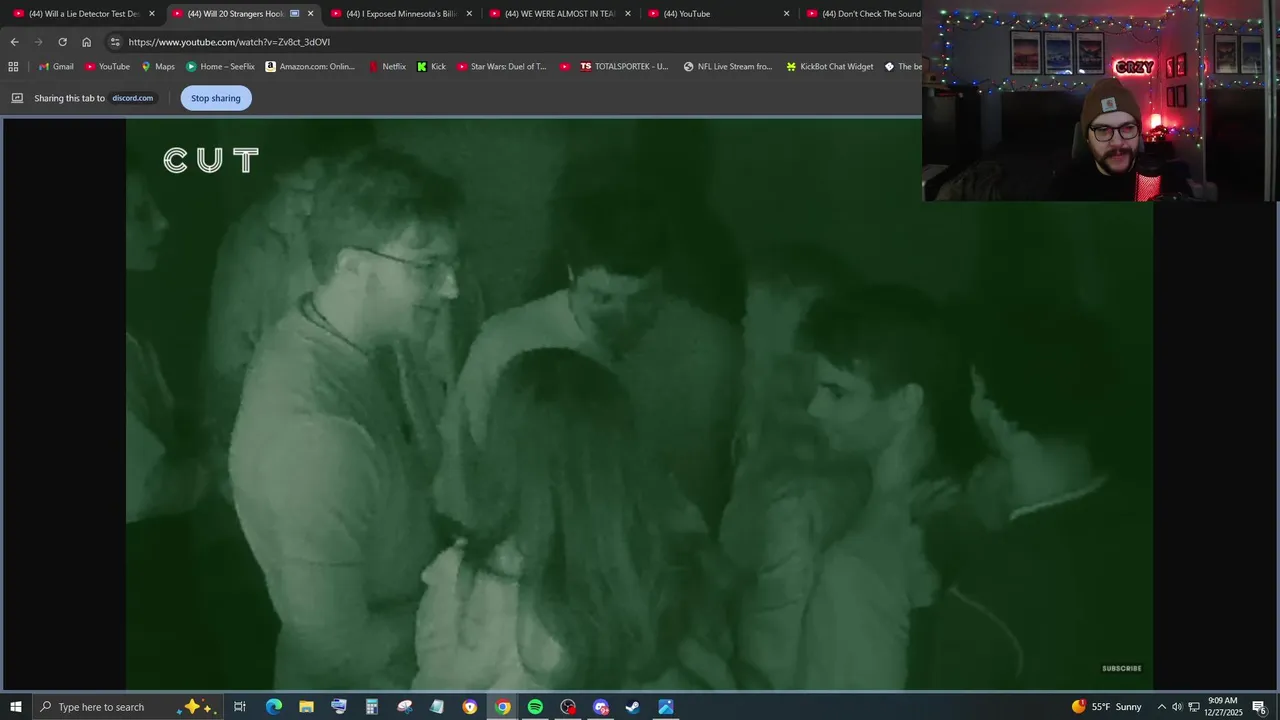Click the screen-share icon beside 'Sharing this tab to'
This screenshot has width=1280, height=720.
click(17, 98)
